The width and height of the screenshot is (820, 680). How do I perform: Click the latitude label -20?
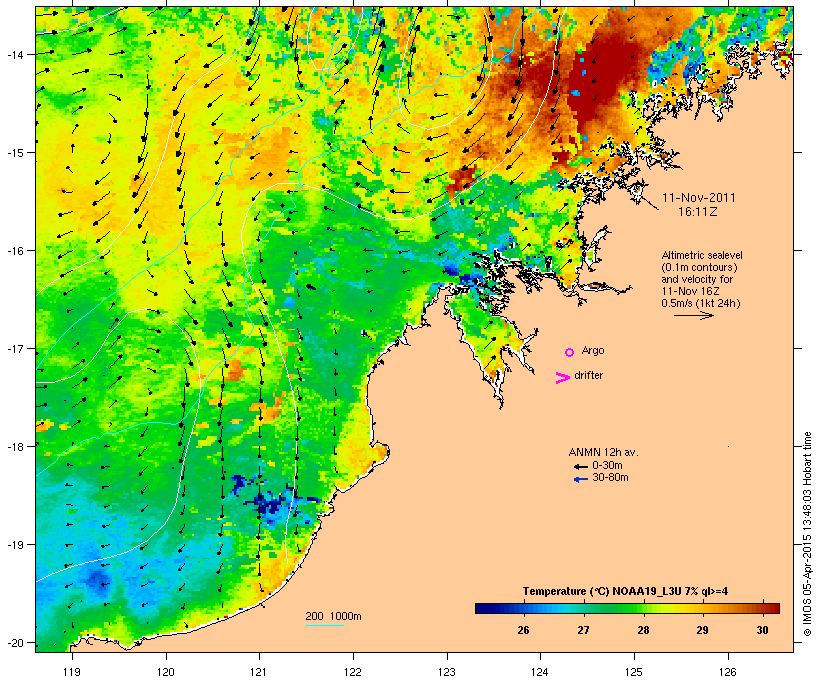coord(15,643)
